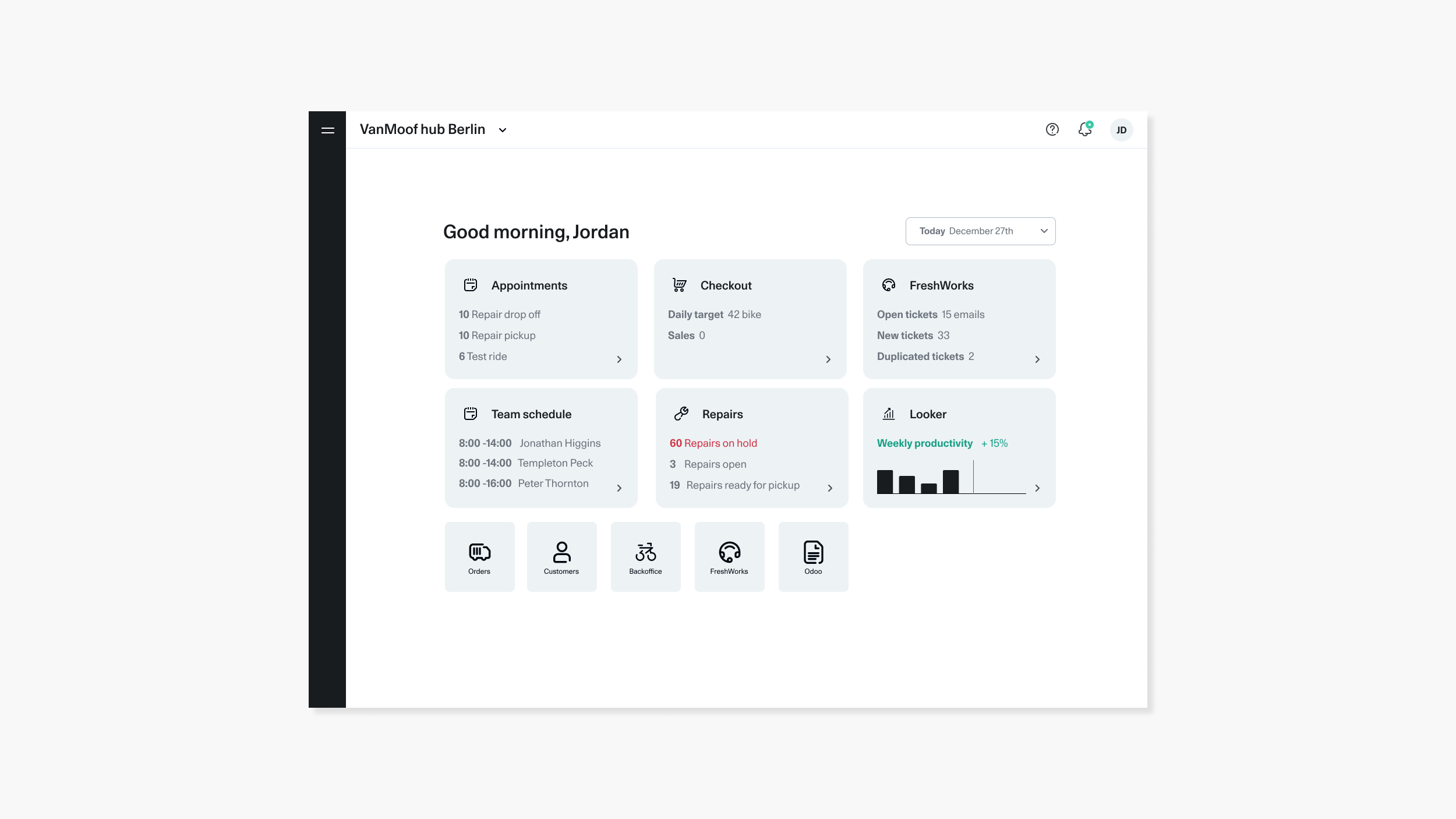This screenshot has width=1456, height=819.
Task: Click the Checkout cart icon
Action: pos(680,285)
